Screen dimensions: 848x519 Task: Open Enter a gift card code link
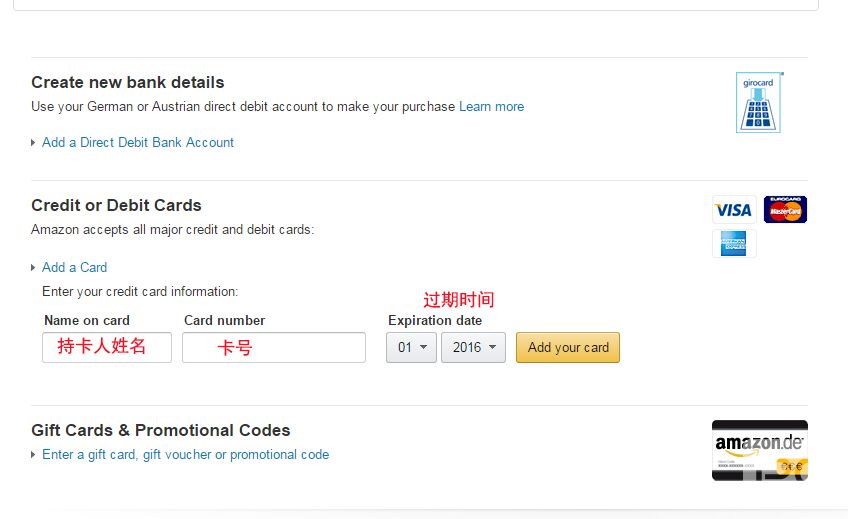(x=185, y=454)
